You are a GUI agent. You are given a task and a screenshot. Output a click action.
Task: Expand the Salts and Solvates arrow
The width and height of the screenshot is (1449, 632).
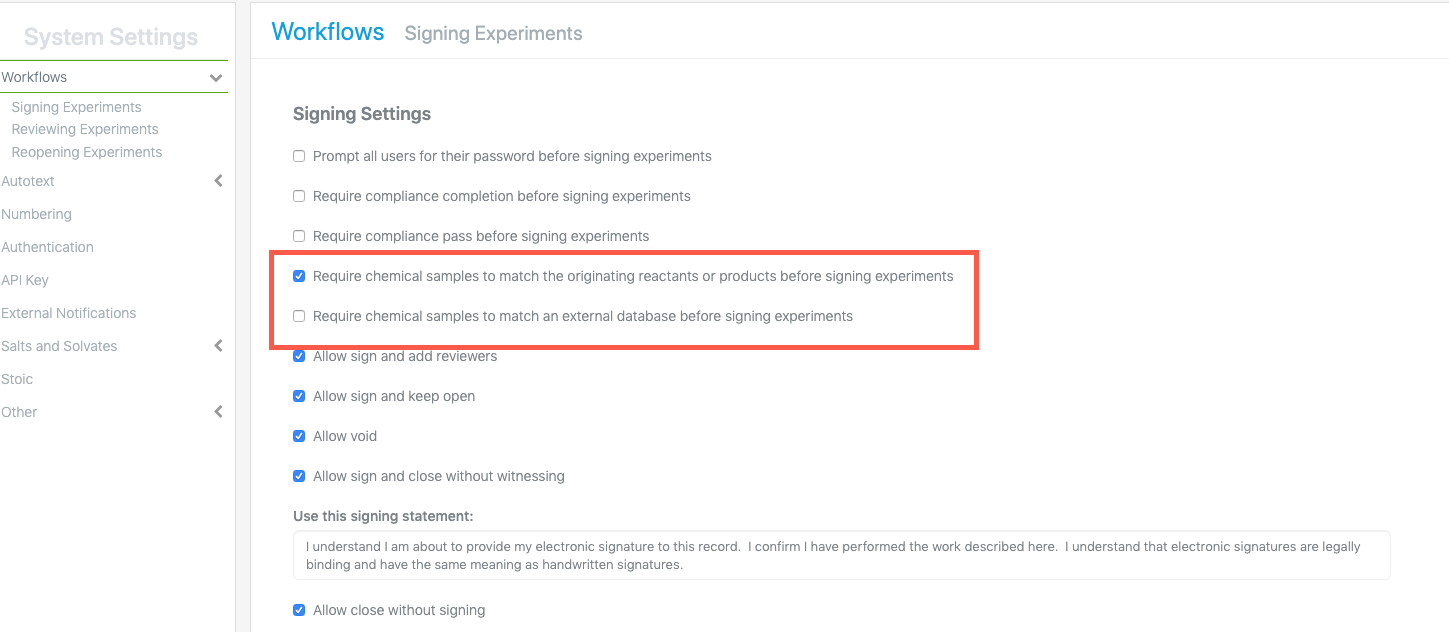(x=218, y=346)
